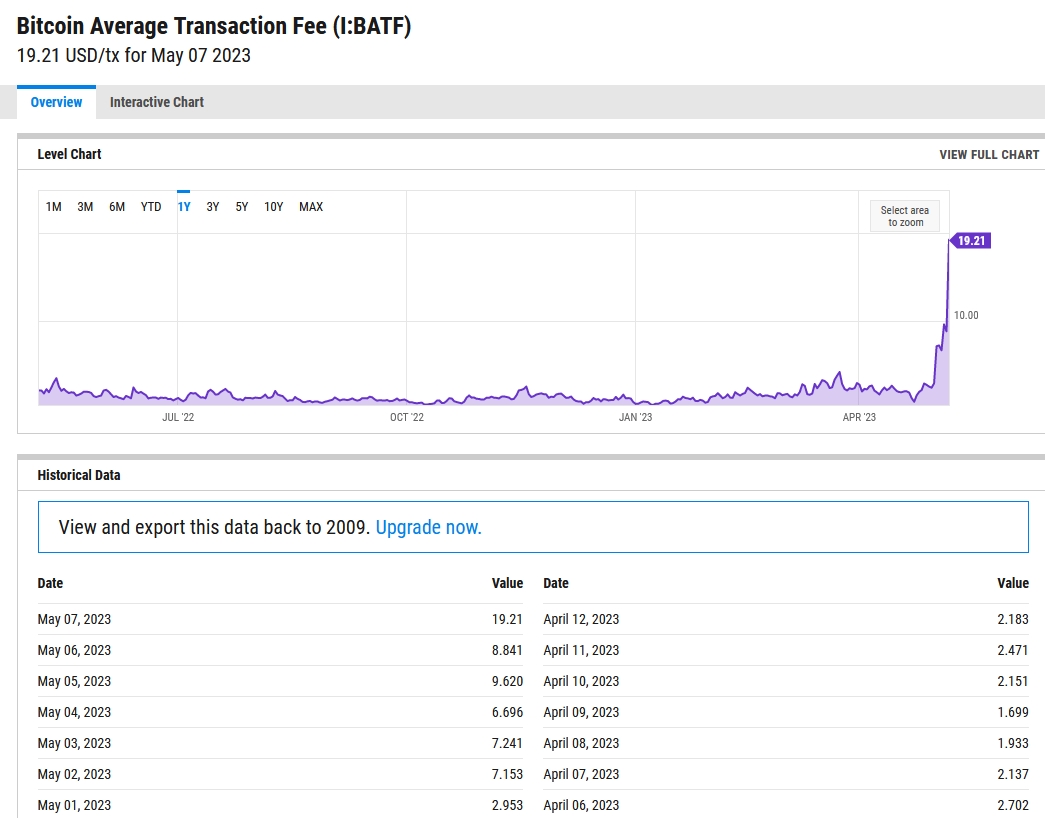The image size is (1045, 818).
Task: Set chart range to 3M
Action: (85, 207)
